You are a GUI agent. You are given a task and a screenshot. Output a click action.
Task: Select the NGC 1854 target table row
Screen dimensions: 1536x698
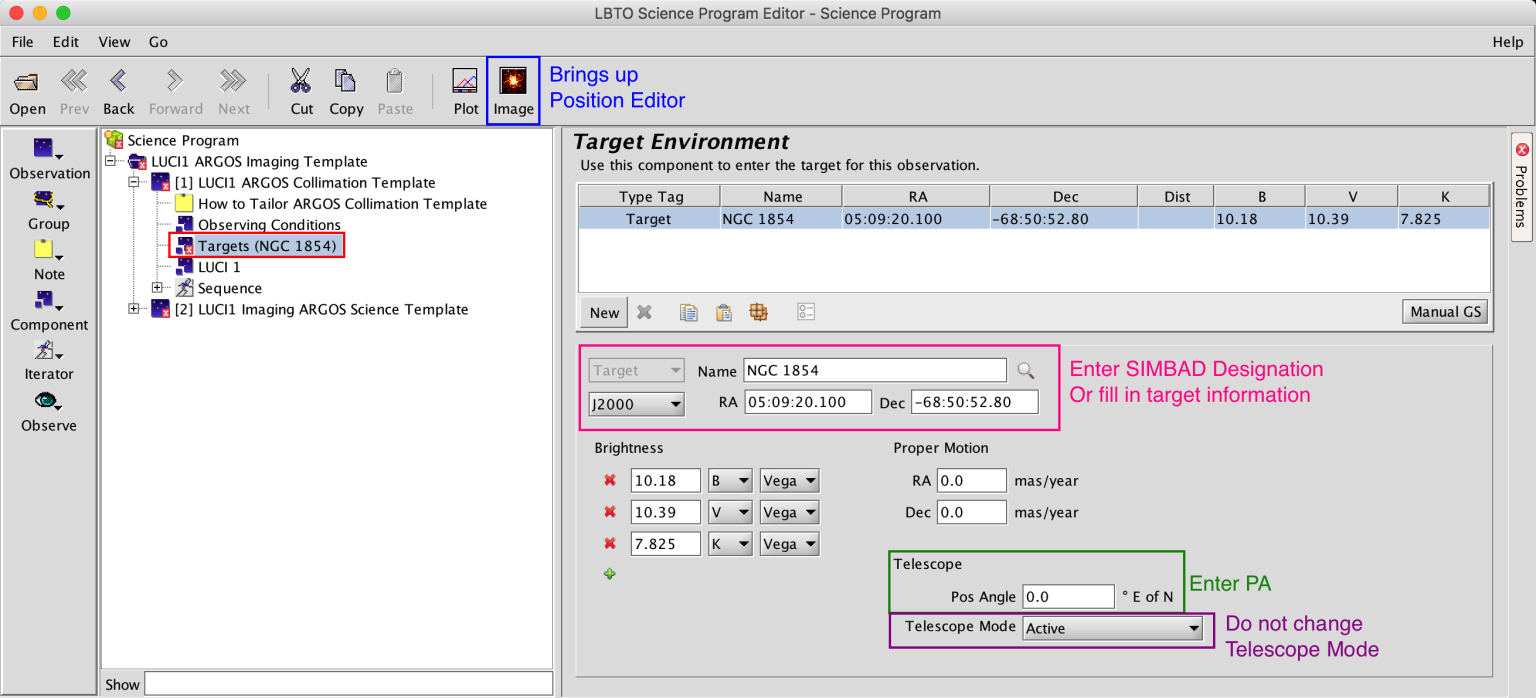coord(1034,219)
